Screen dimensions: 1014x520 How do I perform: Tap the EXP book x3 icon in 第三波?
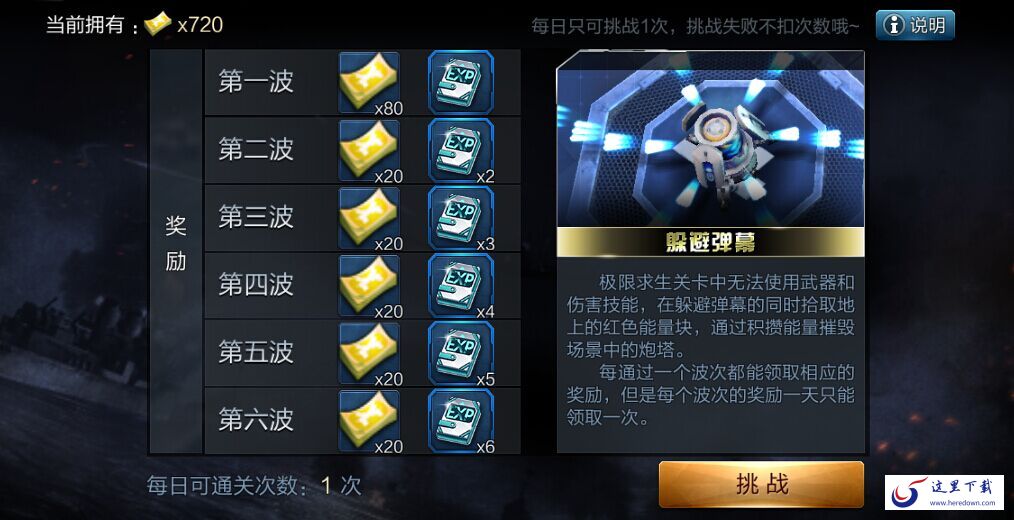(461, 218)
